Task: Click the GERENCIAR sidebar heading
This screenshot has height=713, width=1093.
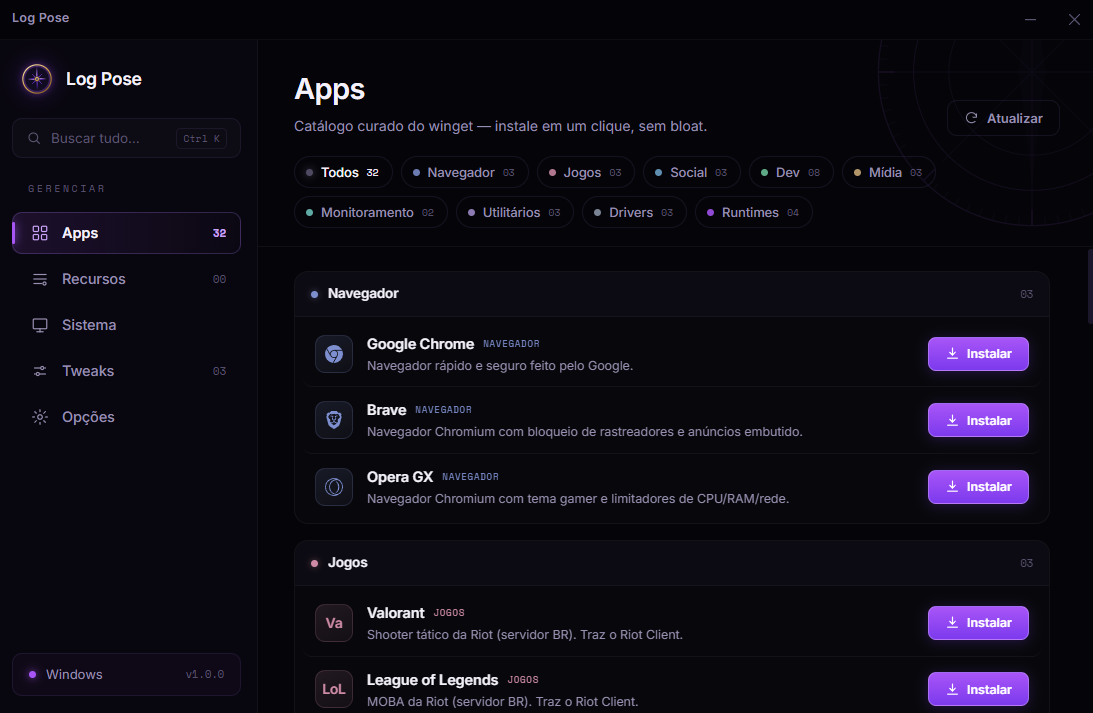Action: coord(66,189)
